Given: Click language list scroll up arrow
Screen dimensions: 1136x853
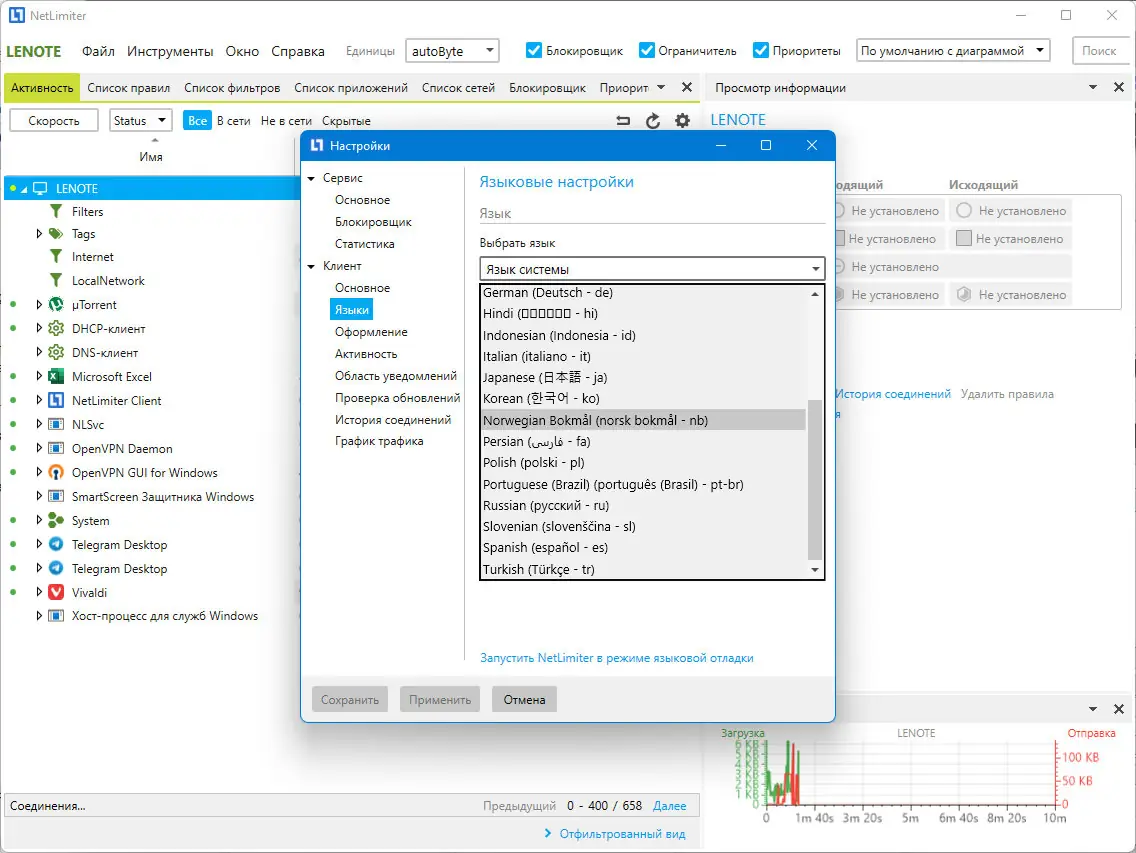Looking at the screenshot, I should 814,294.
